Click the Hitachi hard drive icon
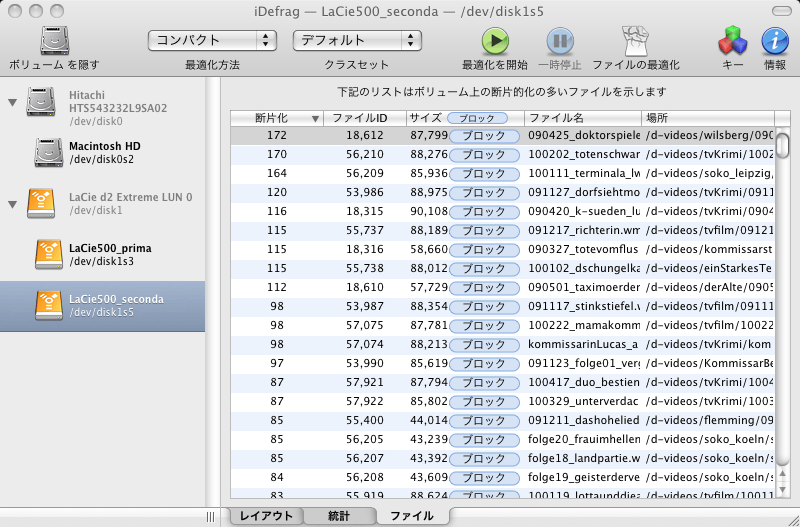 41,102
